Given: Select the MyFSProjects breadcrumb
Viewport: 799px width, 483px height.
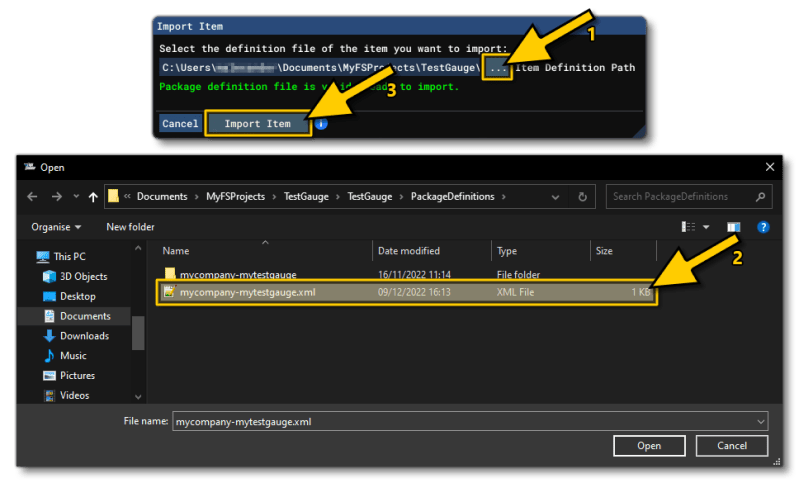Looking at the screenshot, I should [235, 197].
